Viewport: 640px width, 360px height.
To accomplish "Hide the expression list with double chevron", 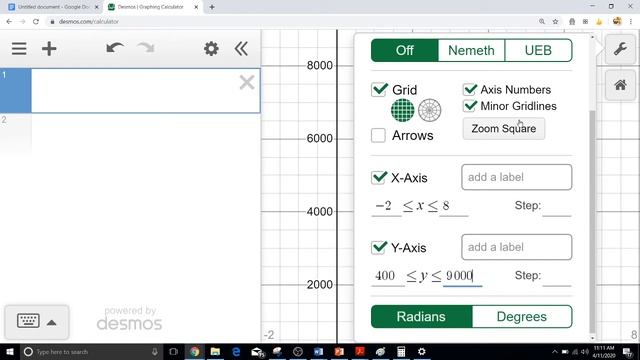I will (241, 49).
